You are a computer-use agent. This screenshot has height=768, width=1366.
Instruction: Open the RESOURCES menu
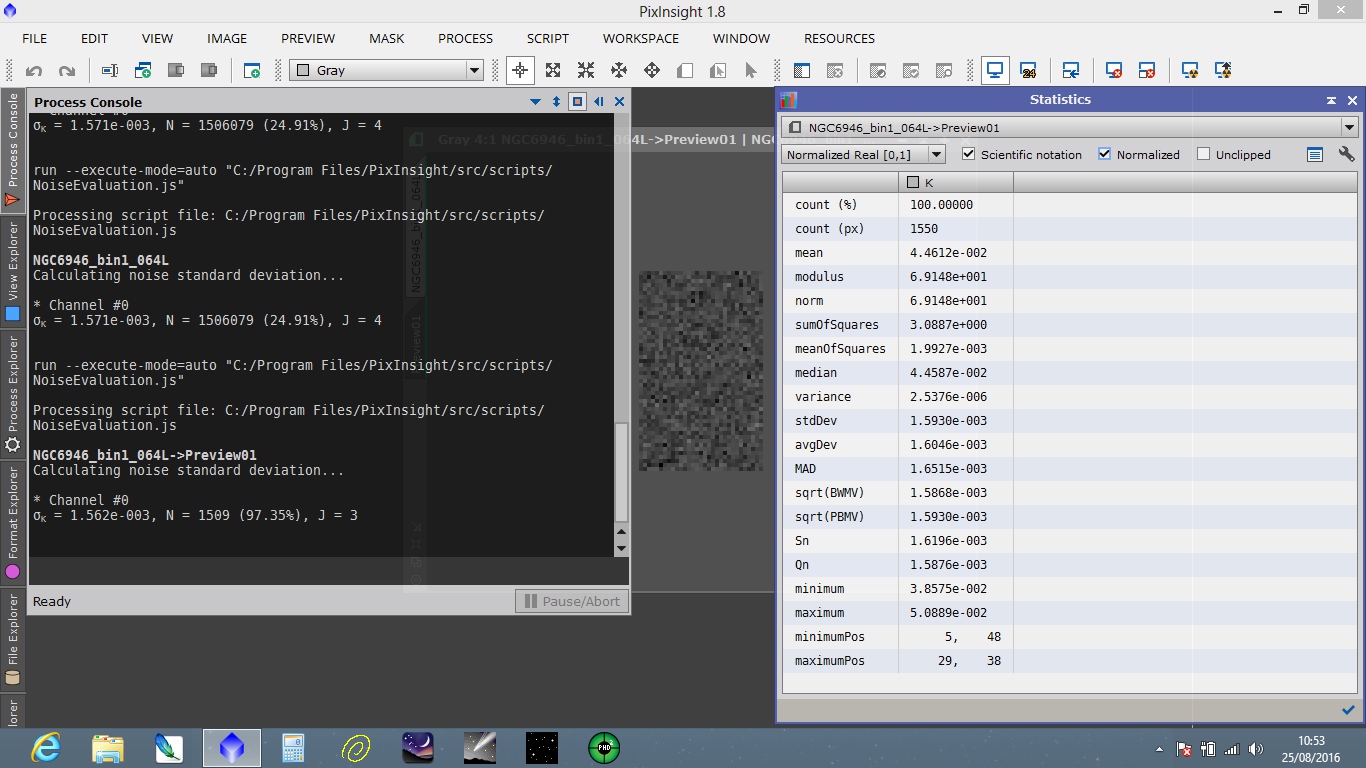[x=840, y=38]
